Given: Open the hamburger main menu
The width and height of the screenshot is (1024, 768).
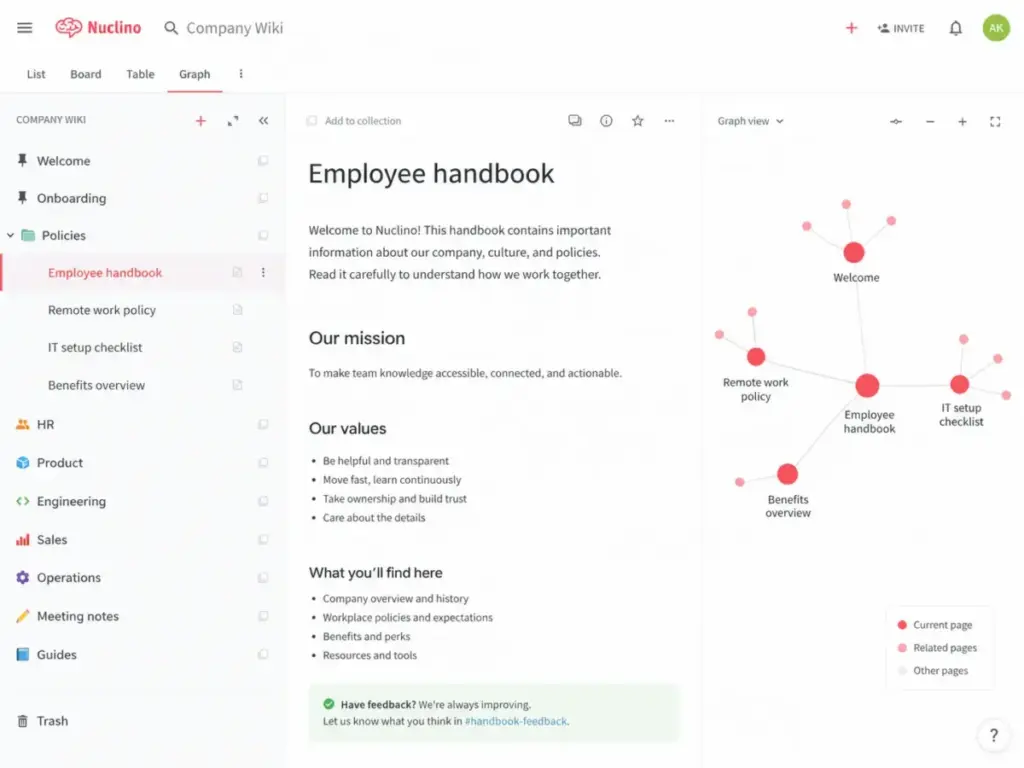Looking at the screenshot, I should click(x=25, y=27).
